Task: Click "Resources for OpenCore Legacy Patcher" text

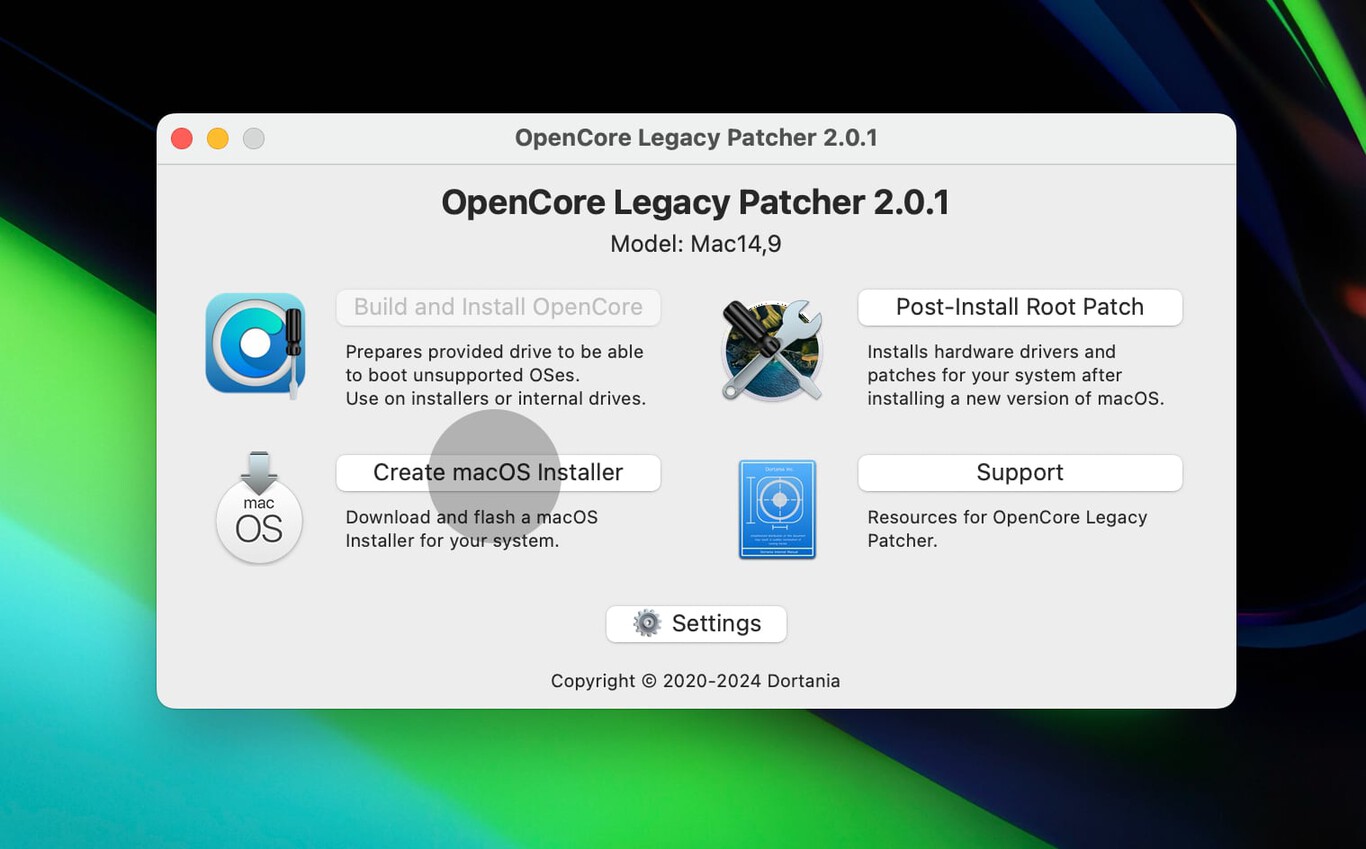Action: (x=1007, y=529)
